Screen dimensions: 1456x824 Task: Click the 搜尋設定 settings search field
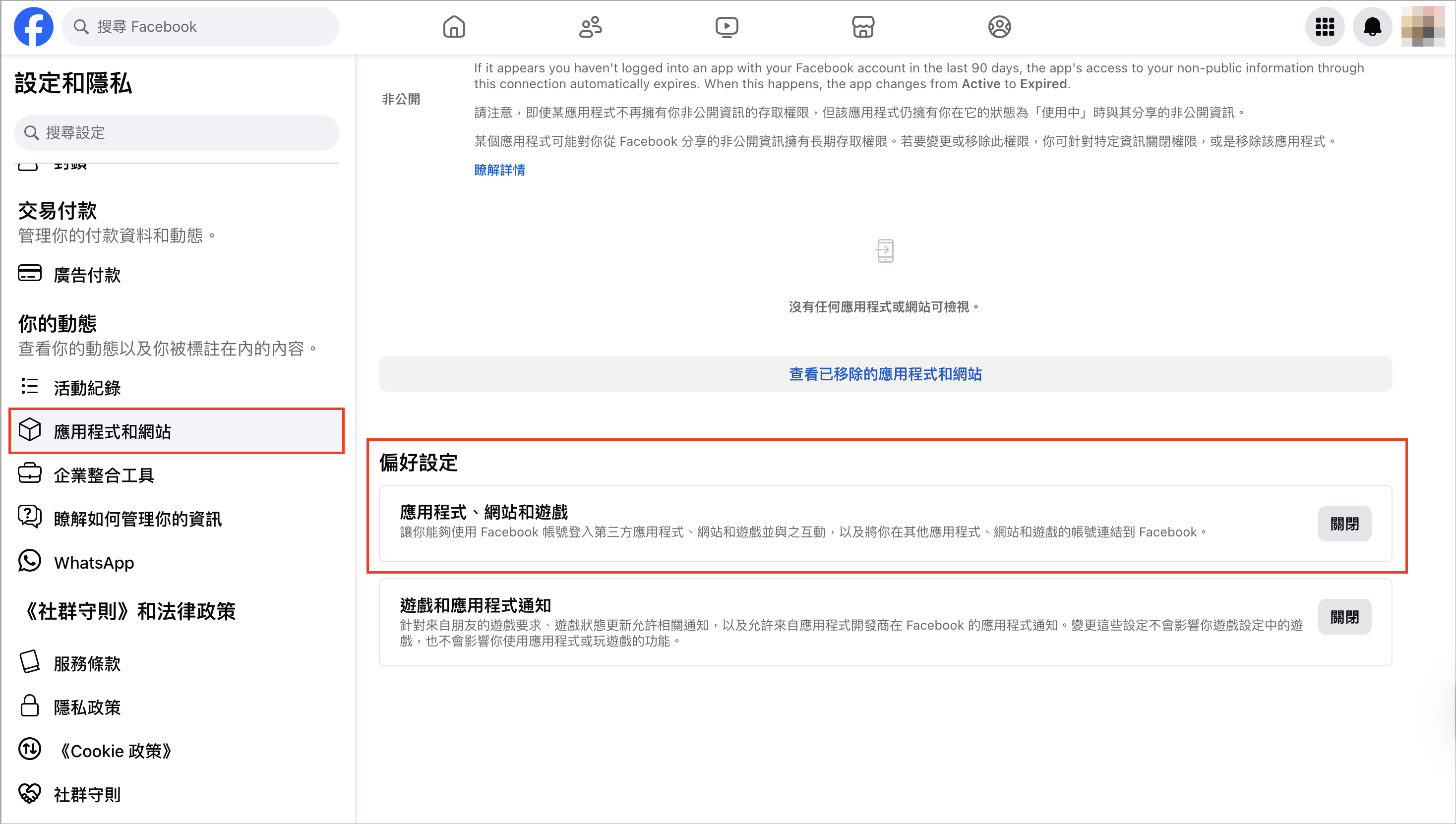(x=177, y=133)
